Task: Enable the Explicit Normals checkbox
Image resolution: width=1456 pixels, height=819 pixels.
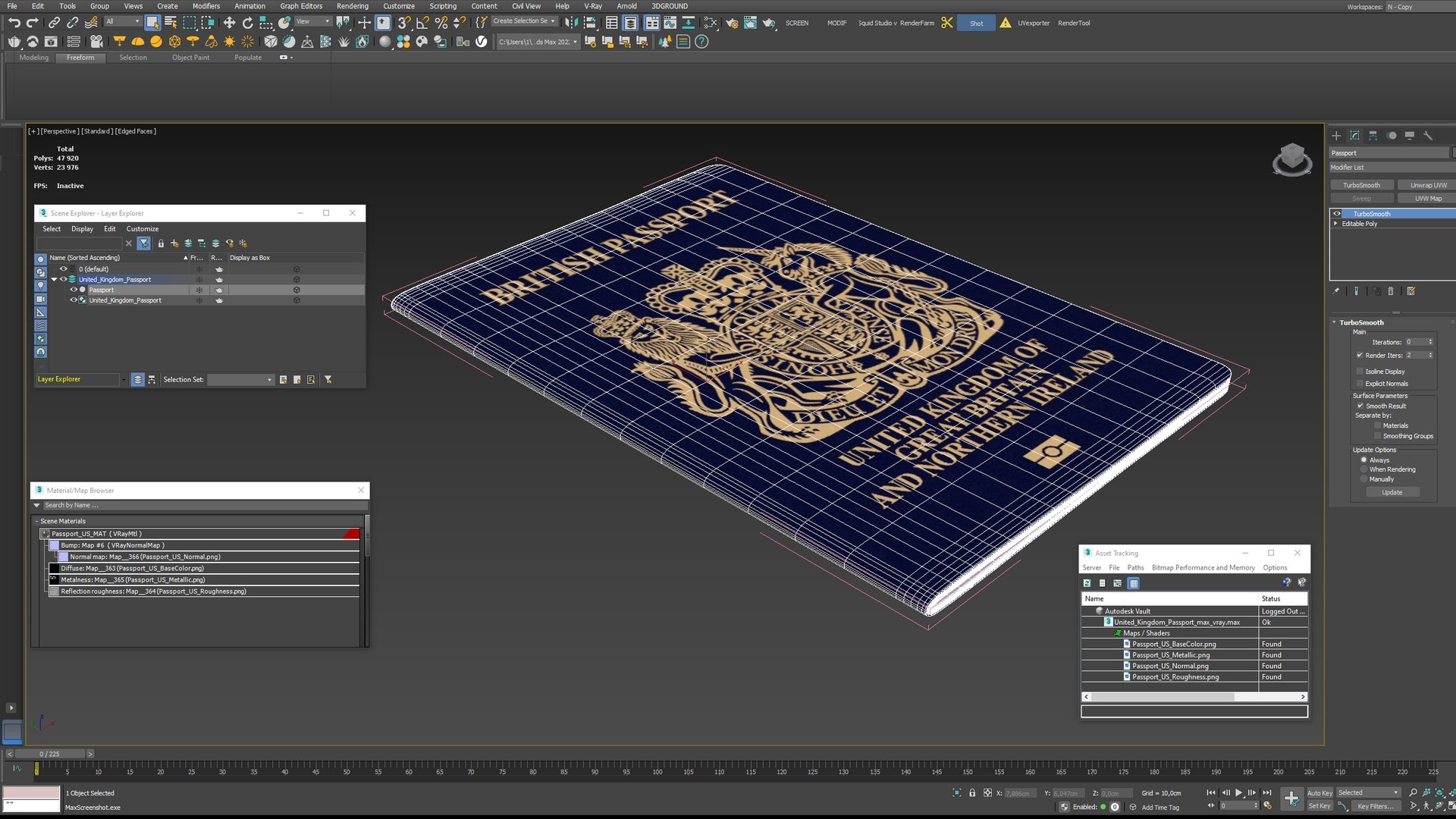Action: [x=1360, y=384]
